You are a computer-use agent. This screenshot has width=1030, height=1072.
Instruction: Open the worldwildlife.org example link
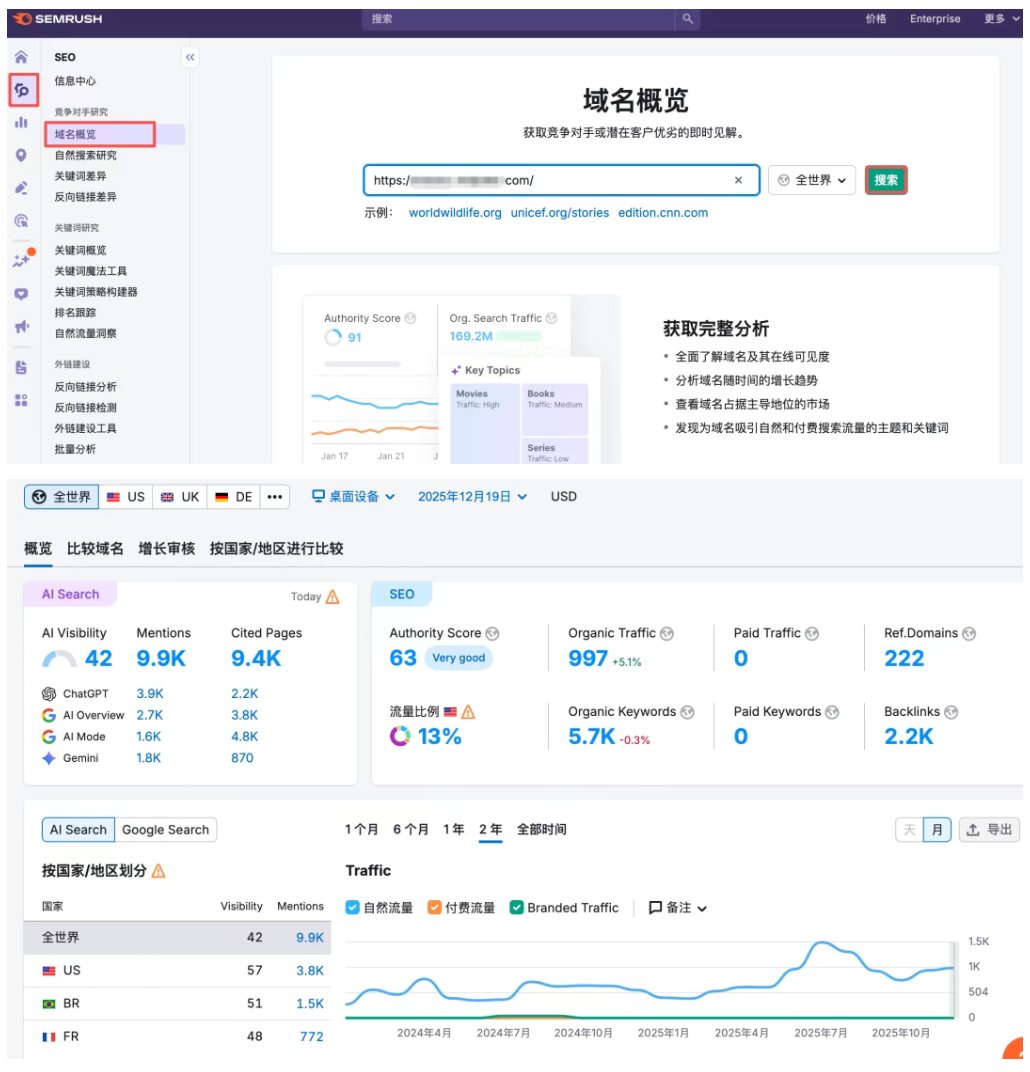pos(455,213)
